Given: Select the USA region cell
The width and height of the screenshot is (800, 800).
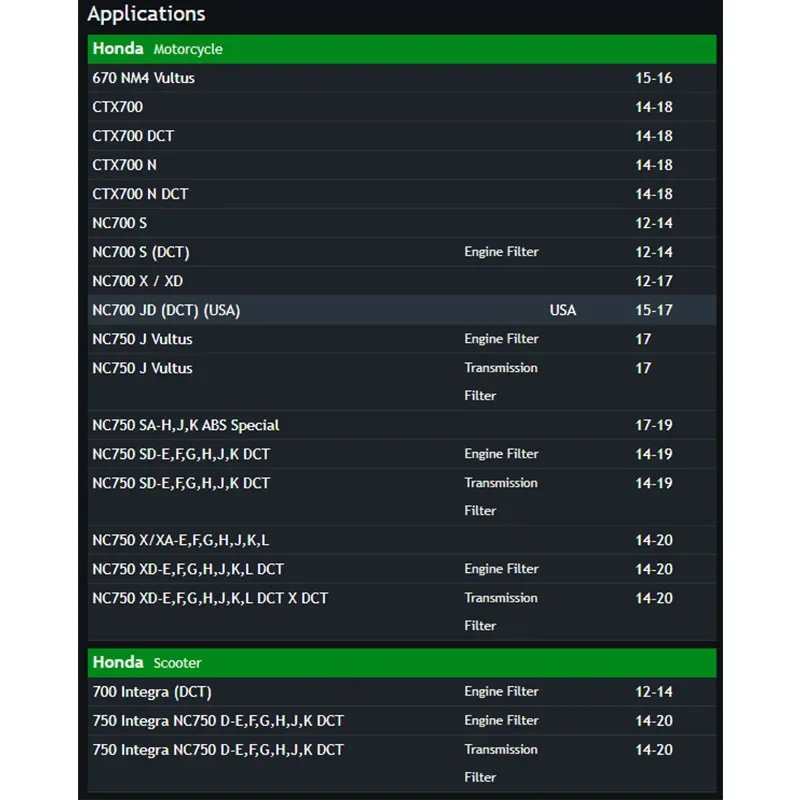Looking at the screenshot, I should click(563, 310).
